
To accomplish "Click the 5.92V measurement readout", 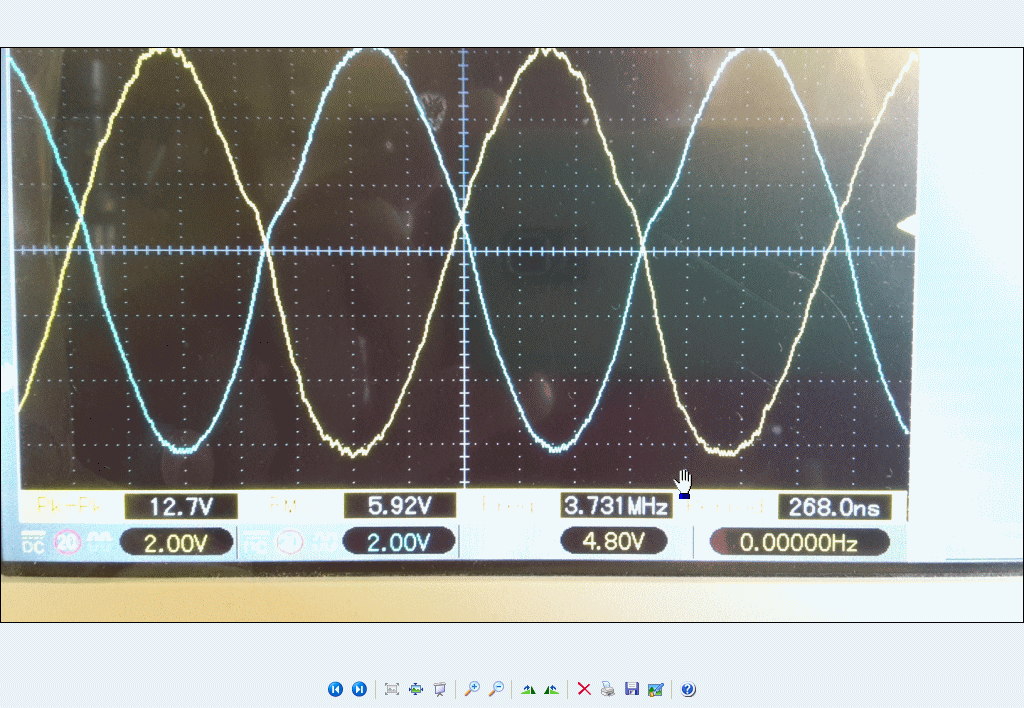I will [x=399, y=506].
